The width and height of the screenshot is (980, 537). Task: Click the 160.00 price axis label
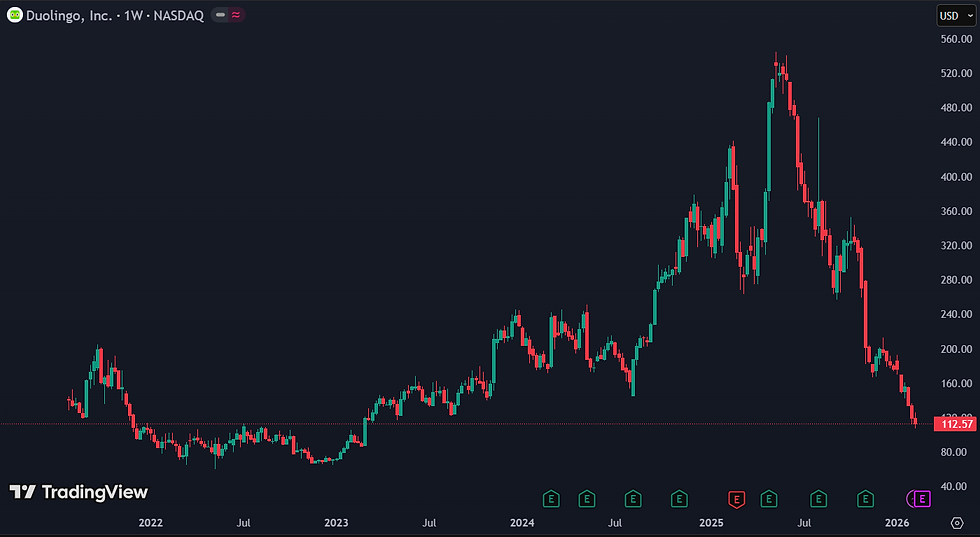click(x=956, y=383)
